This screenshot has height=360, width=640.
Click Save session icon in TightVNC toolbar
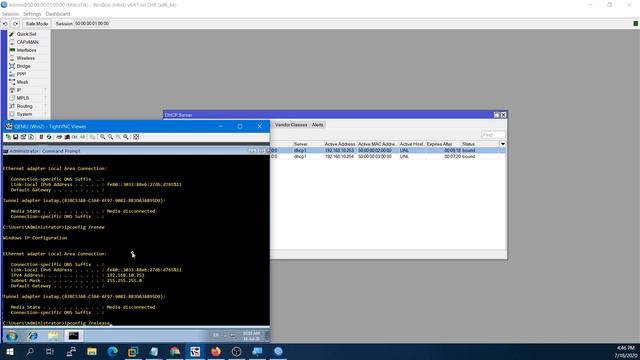point(16,137)
